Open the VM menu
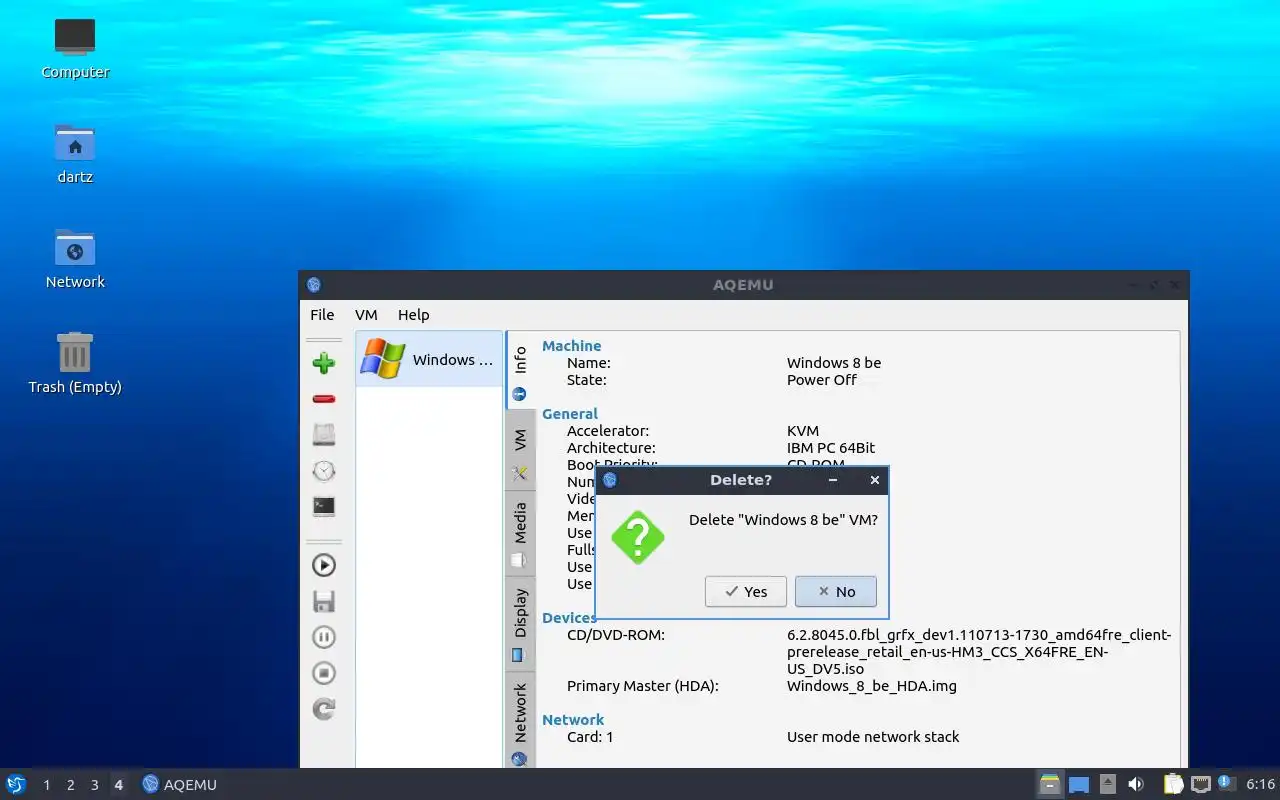Screen dimensions: 1280x800 point(366,314)
